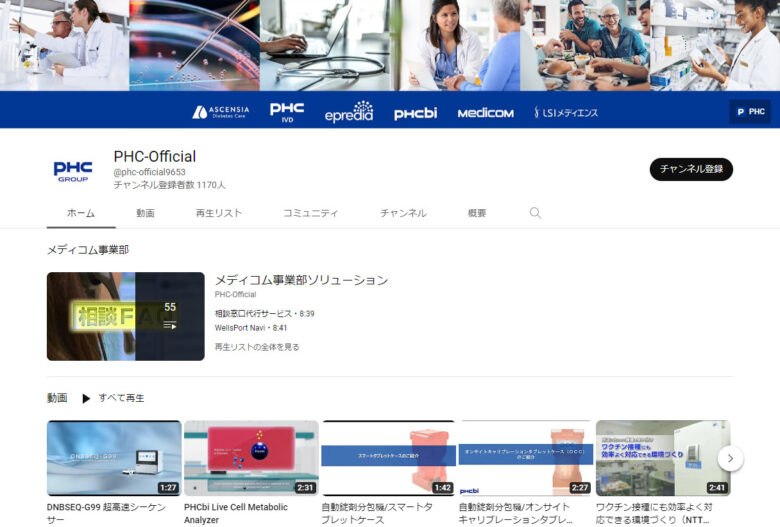Click title PHCbi Live Cell Metabolic Analyzer

click(x=236, y=513)
